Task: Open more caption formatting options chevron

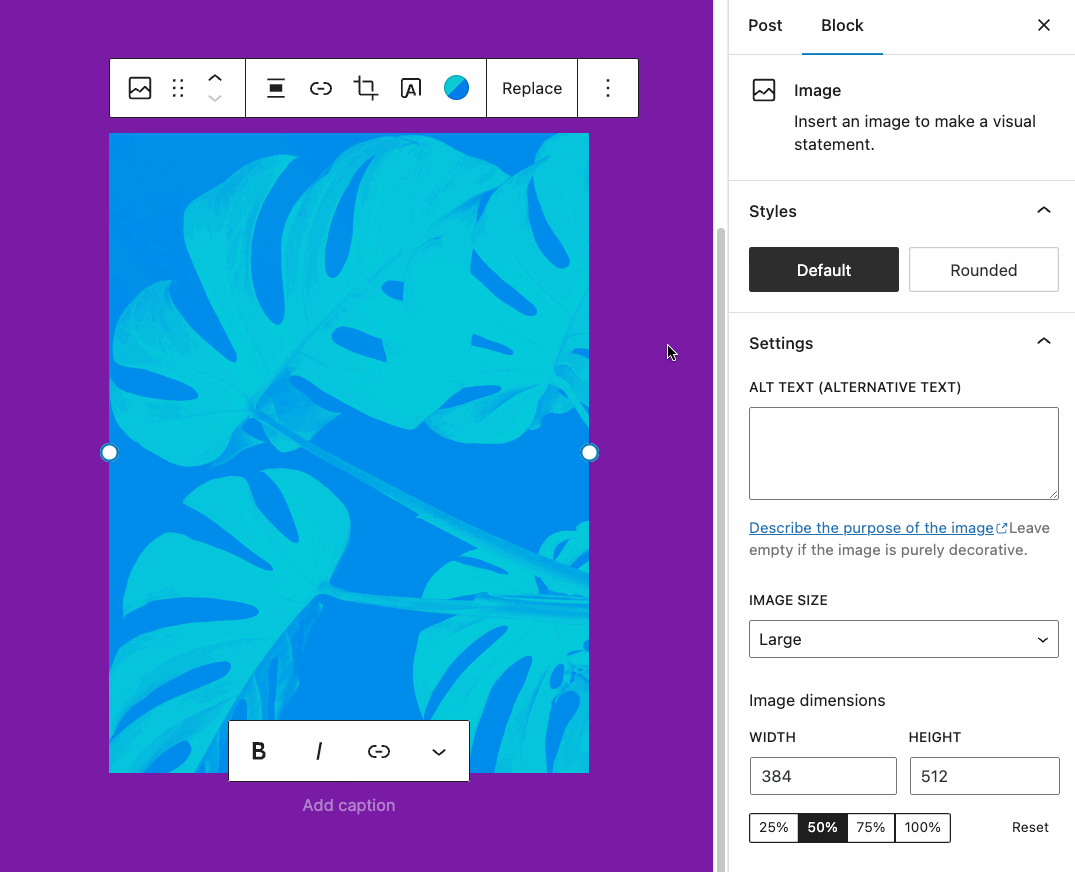Action: point(439,751)
